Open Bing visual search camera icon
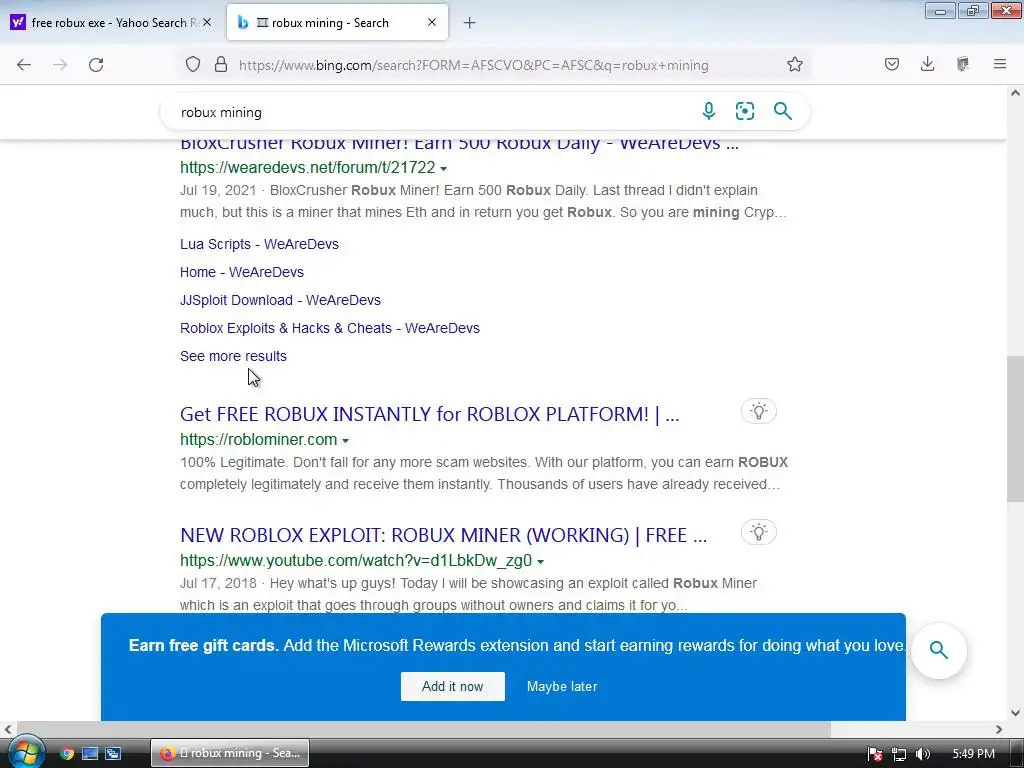The image size is (1024, 768). pos(744,112)
